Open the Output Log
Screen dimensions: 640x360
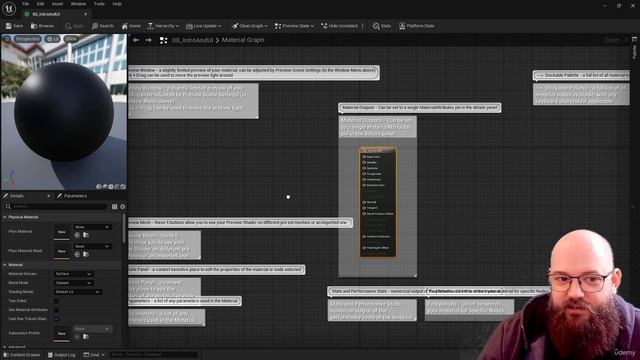coord(62,355)
